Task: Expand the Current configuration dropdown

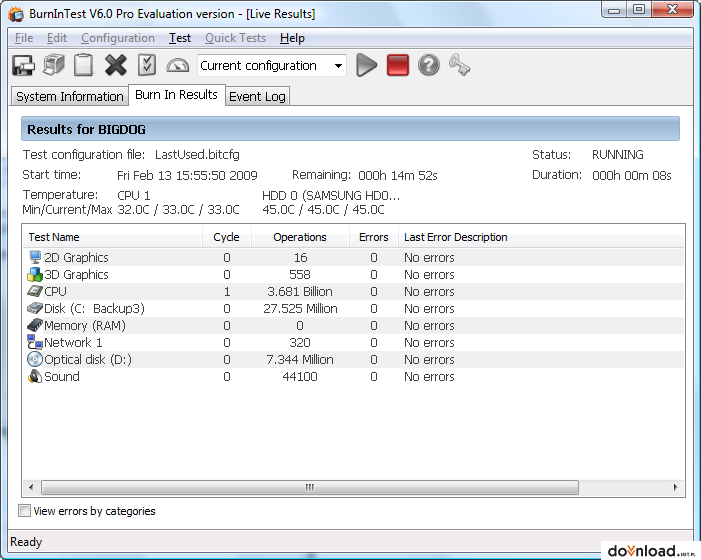Action: [x=338, y=66]
